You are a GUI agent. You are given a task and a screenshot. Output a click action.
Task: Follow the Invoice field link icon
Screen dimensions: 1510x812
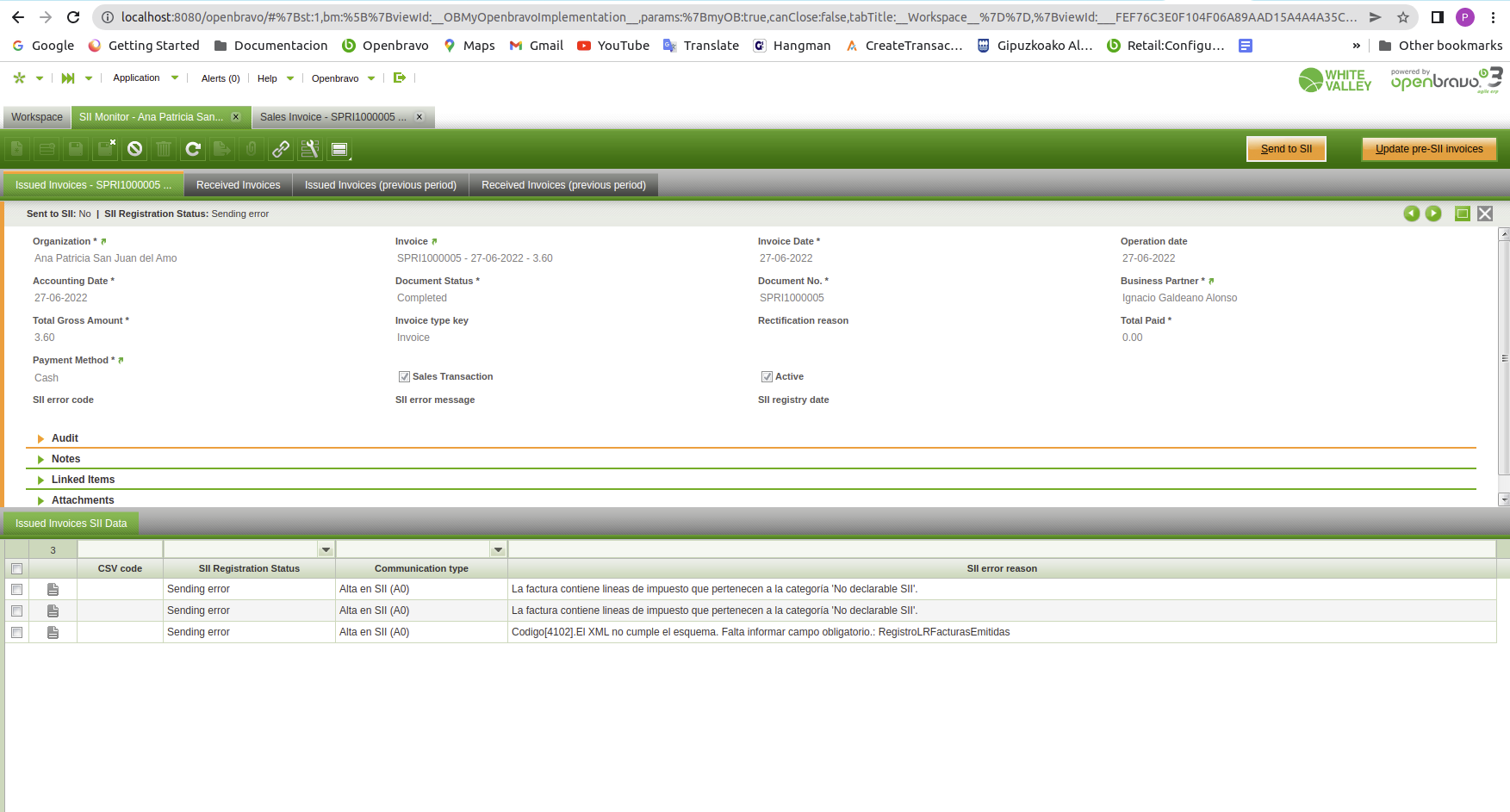(434, 241)
